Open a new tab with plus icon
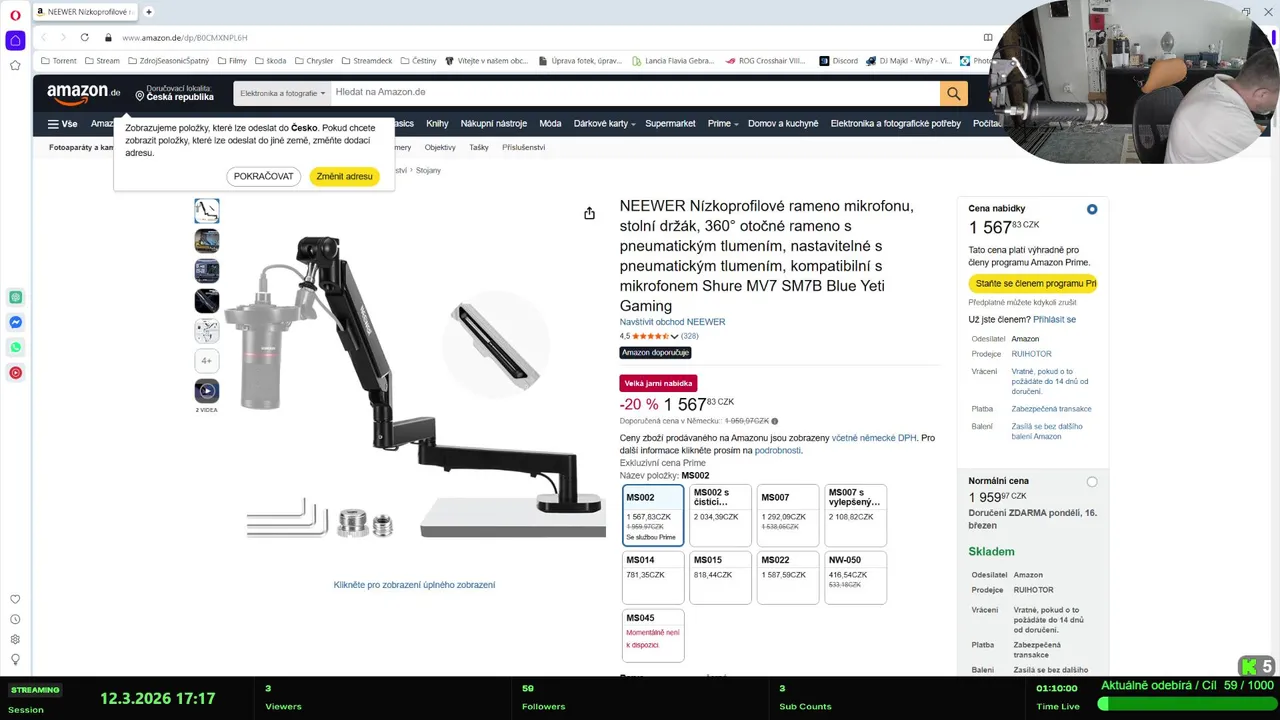 149,12
